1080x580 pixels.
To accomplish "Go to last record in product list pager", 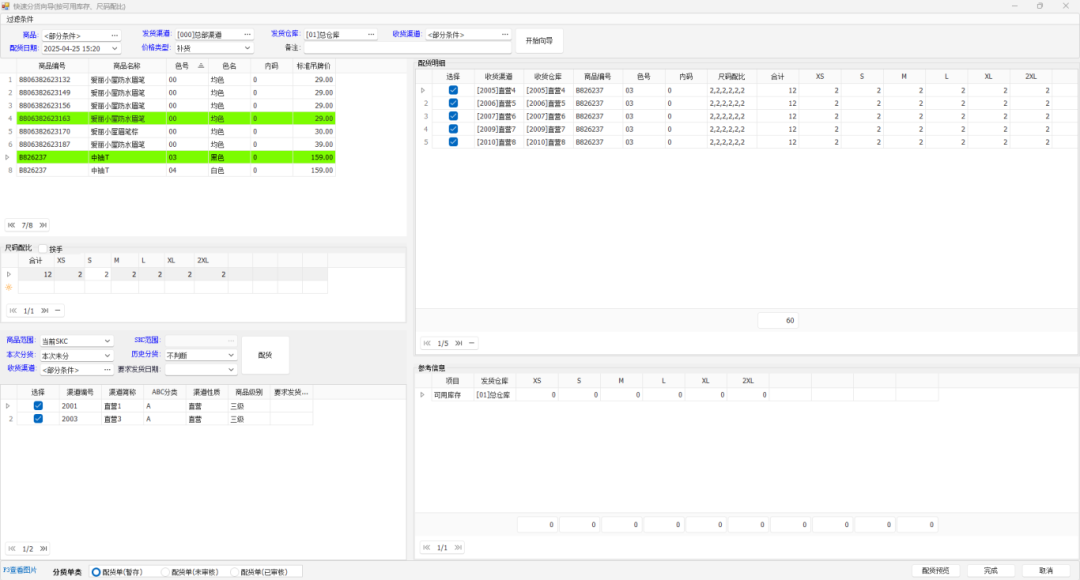I will pos(43,225).
